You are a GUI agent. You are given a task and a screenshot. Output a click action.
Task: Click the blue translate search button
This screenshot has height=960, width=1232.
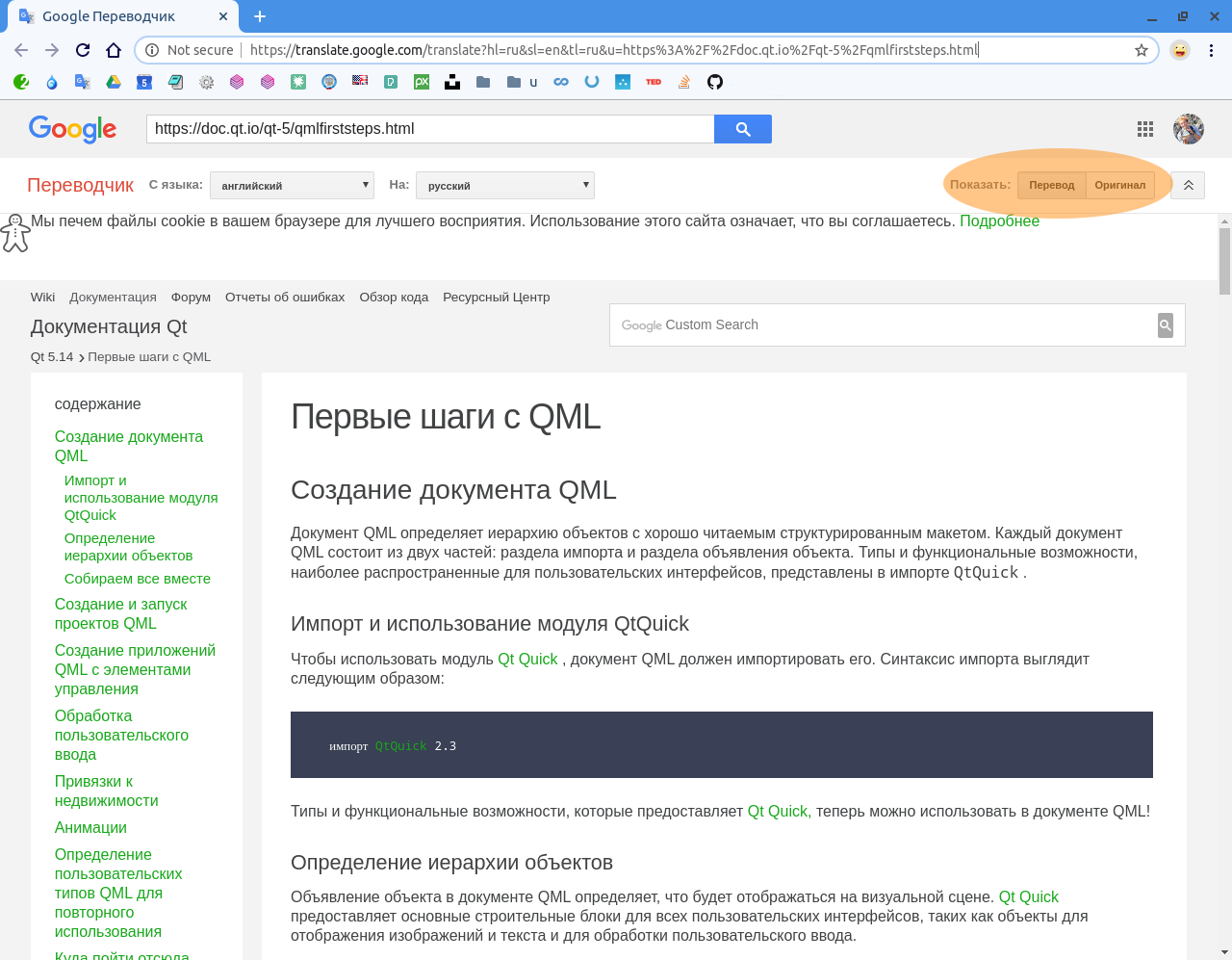click(x=743, y=129)
